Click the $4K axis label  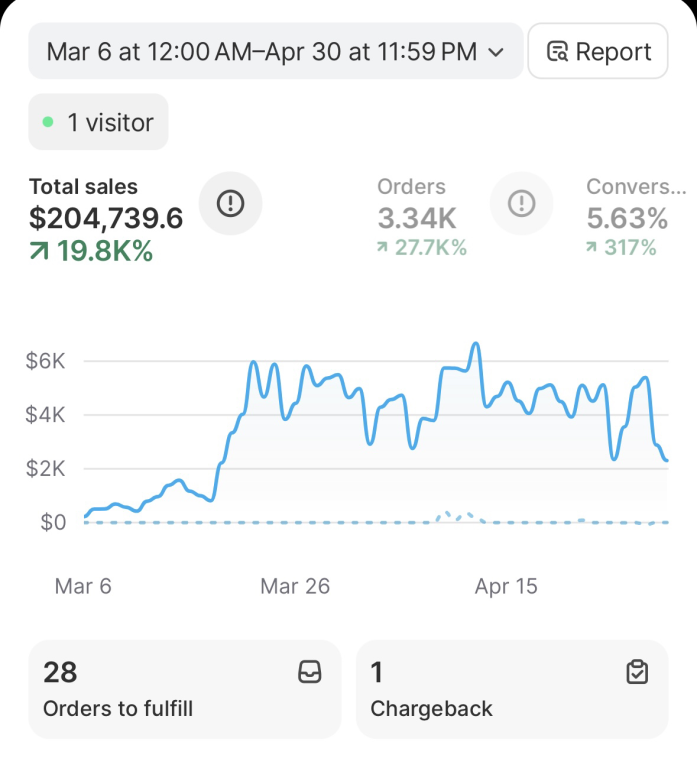click(x=45, y=415)
